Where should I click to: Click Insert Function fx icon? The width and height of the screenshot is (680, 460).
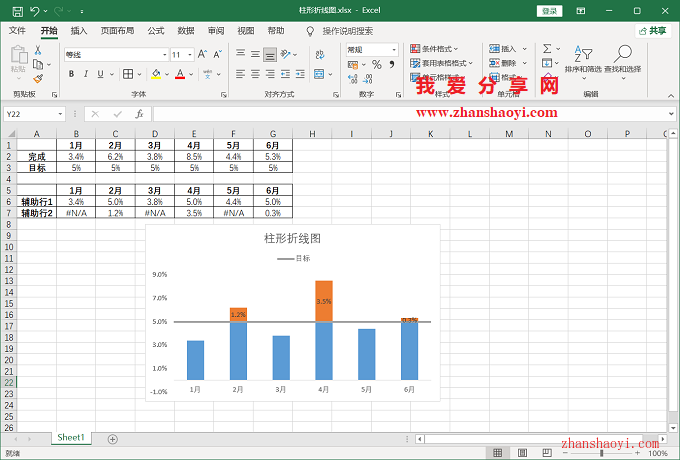(139, 114)
